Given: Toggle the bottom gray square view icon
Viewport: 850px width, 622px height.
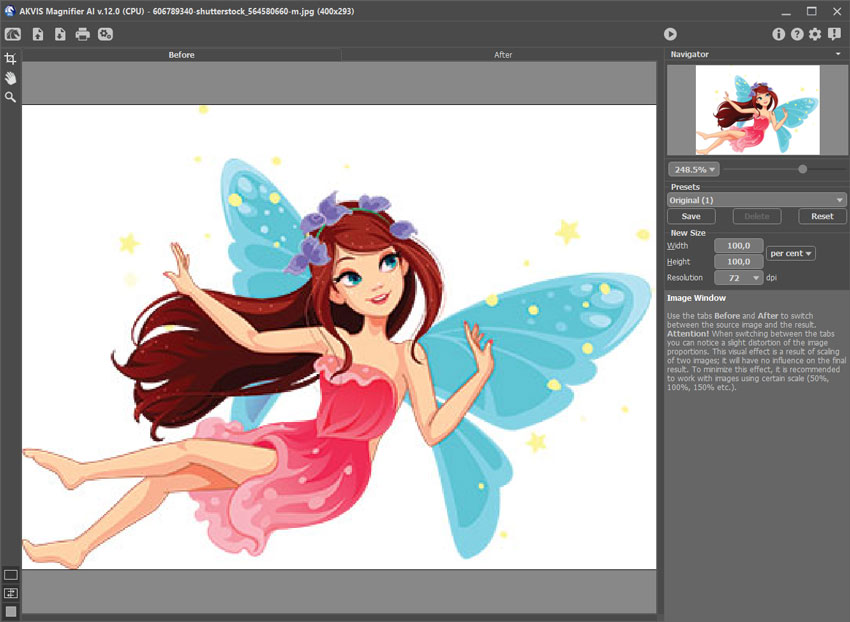Looking at the screenshot, I should (x=11, y=612).
